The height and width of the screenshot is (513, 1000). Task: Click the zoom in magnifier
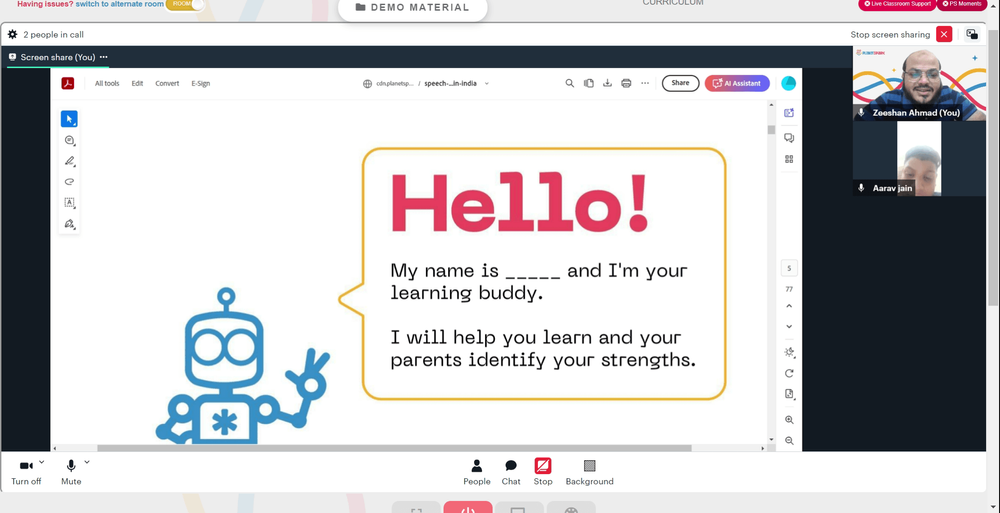coord(789,420)
